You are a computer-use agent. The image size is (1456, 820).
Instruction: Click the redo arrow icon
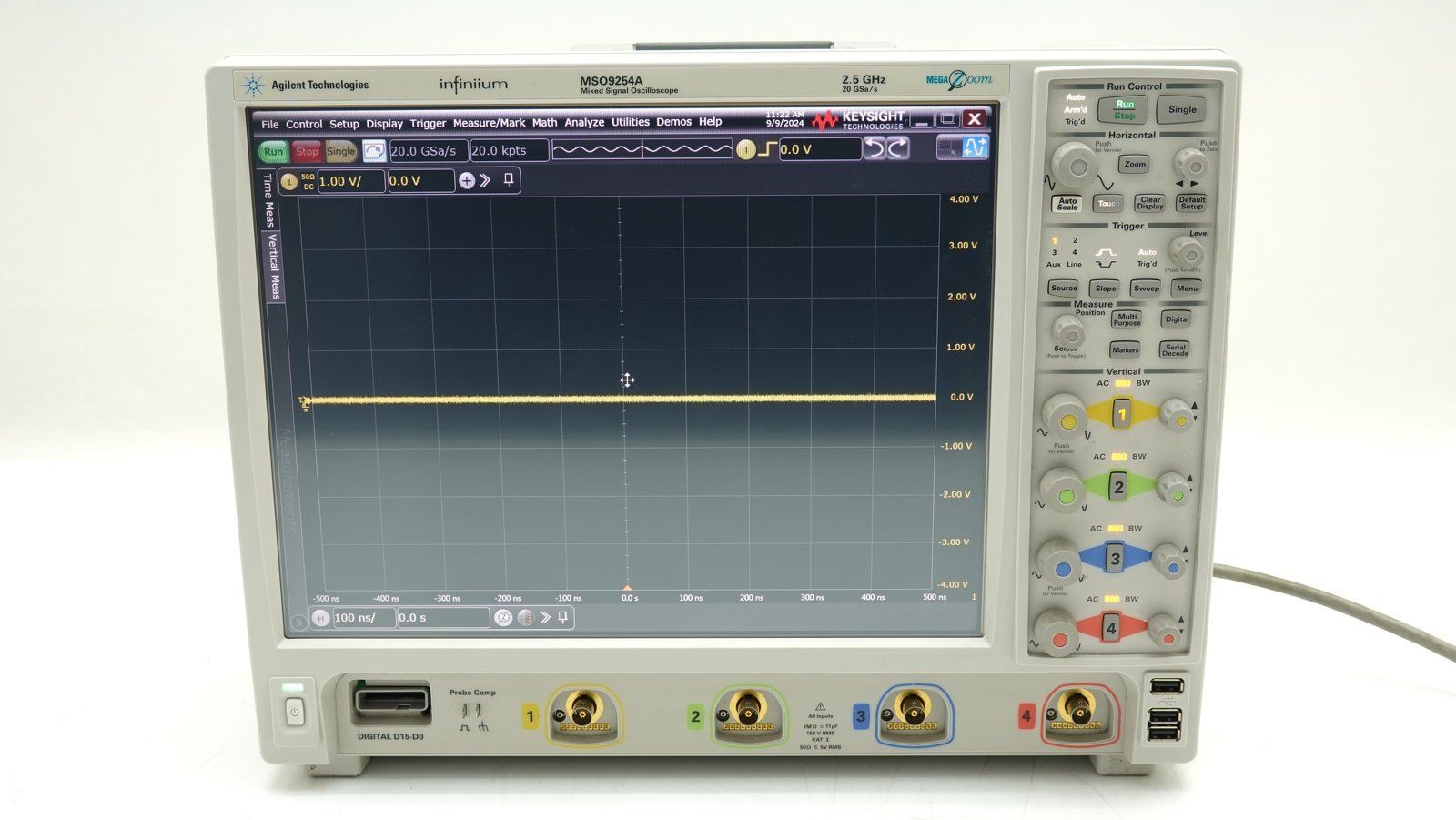[x=897, y=148]
